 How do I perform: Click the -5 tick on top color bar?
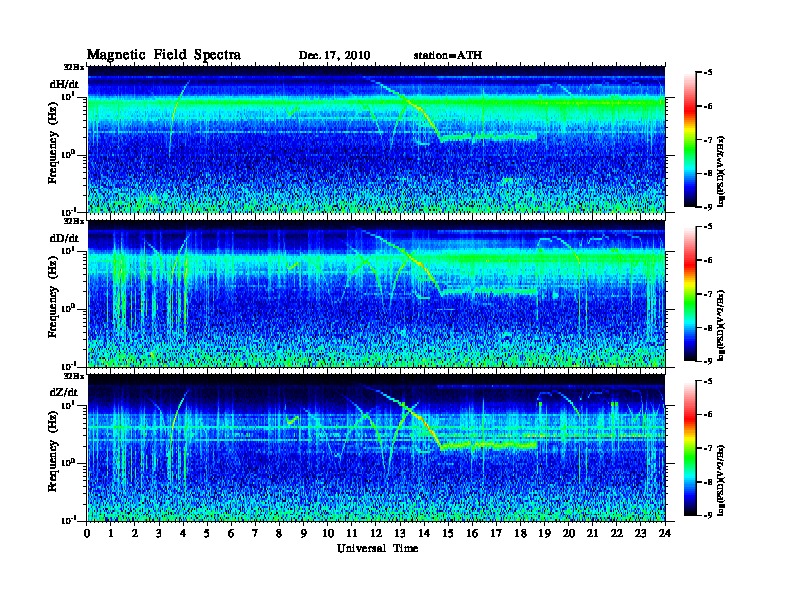click(708, 72)
